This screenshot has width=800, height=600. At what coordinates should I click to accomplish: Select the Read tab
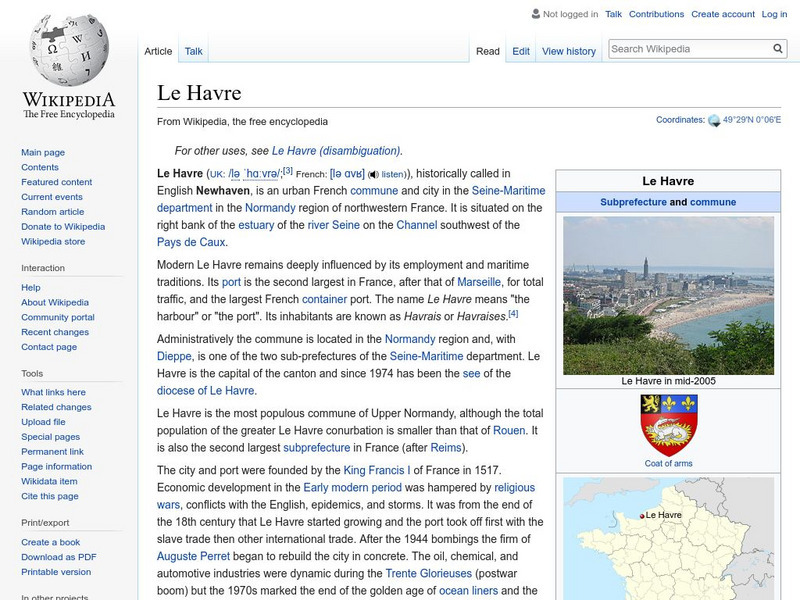point(488,51)
